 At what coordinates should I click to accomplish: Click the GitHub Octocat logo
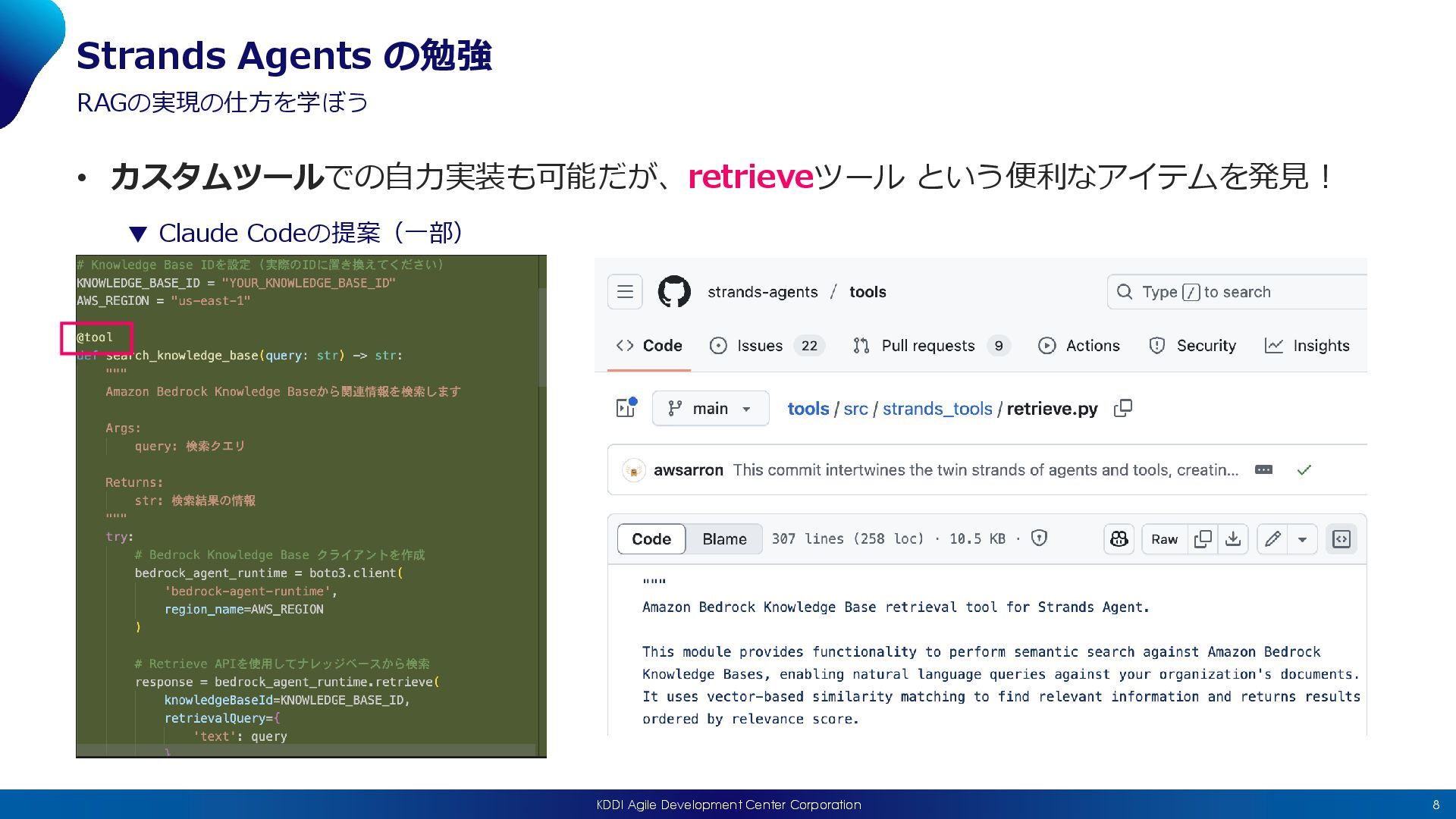click(x=674, y=292)
